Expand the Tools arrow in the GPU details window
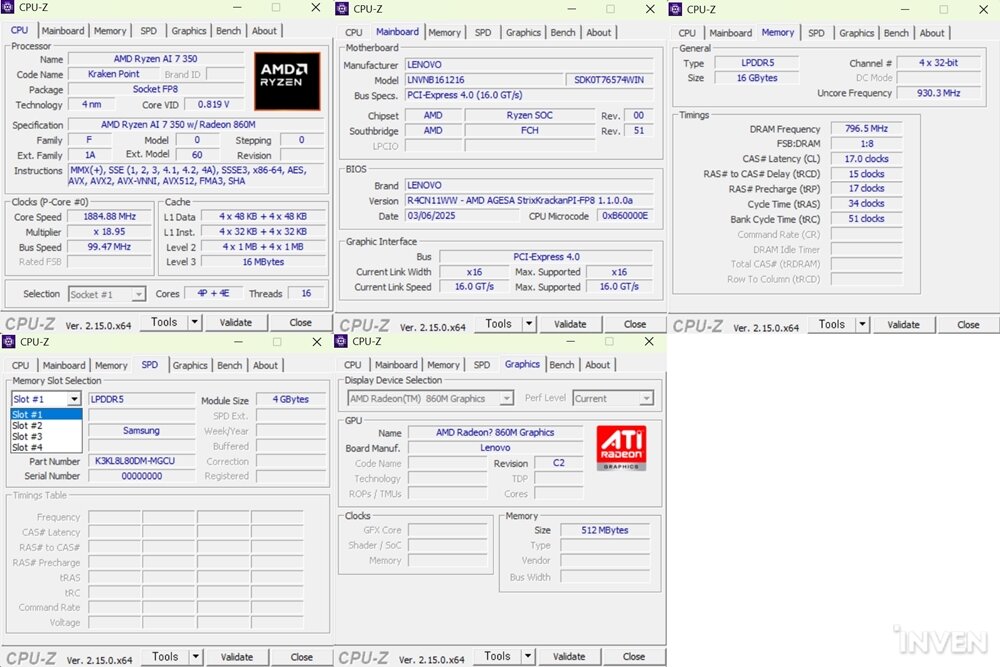Screen dimensions: 1000x667 528,656
